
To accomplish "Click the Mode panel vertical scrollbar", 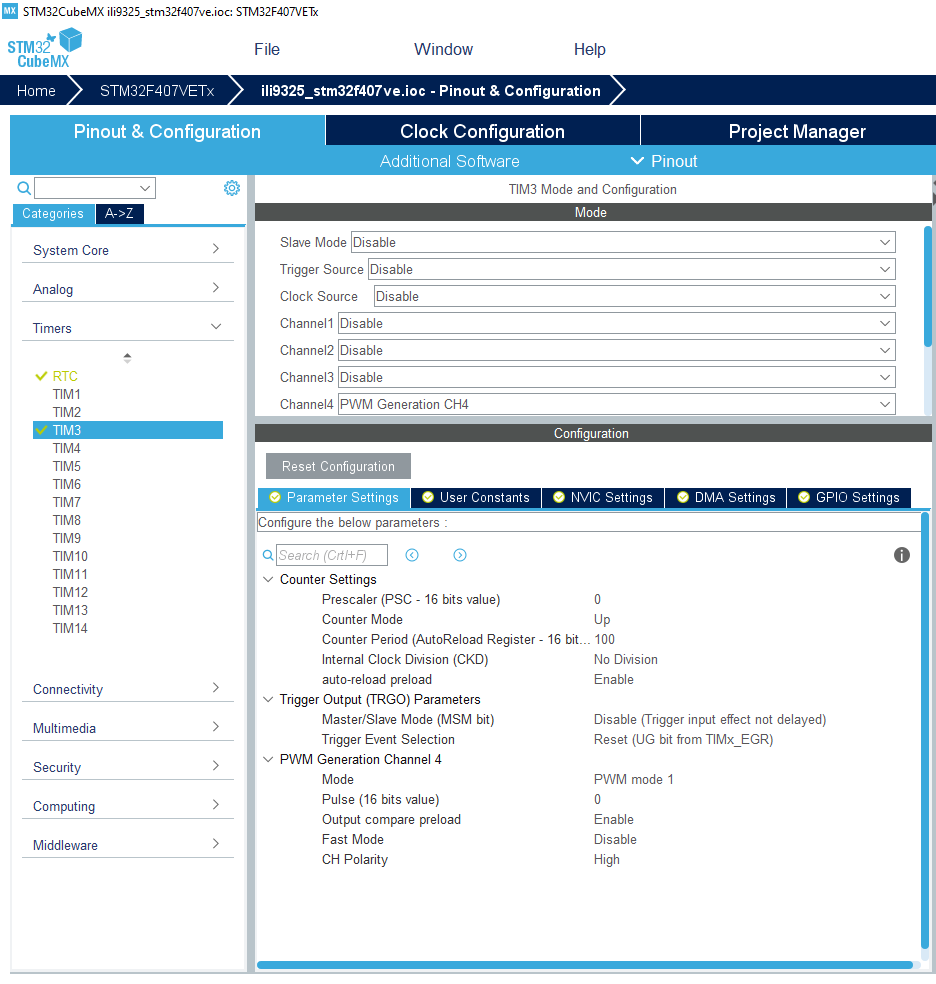I will pyautogui.click(x=928, y=286).
